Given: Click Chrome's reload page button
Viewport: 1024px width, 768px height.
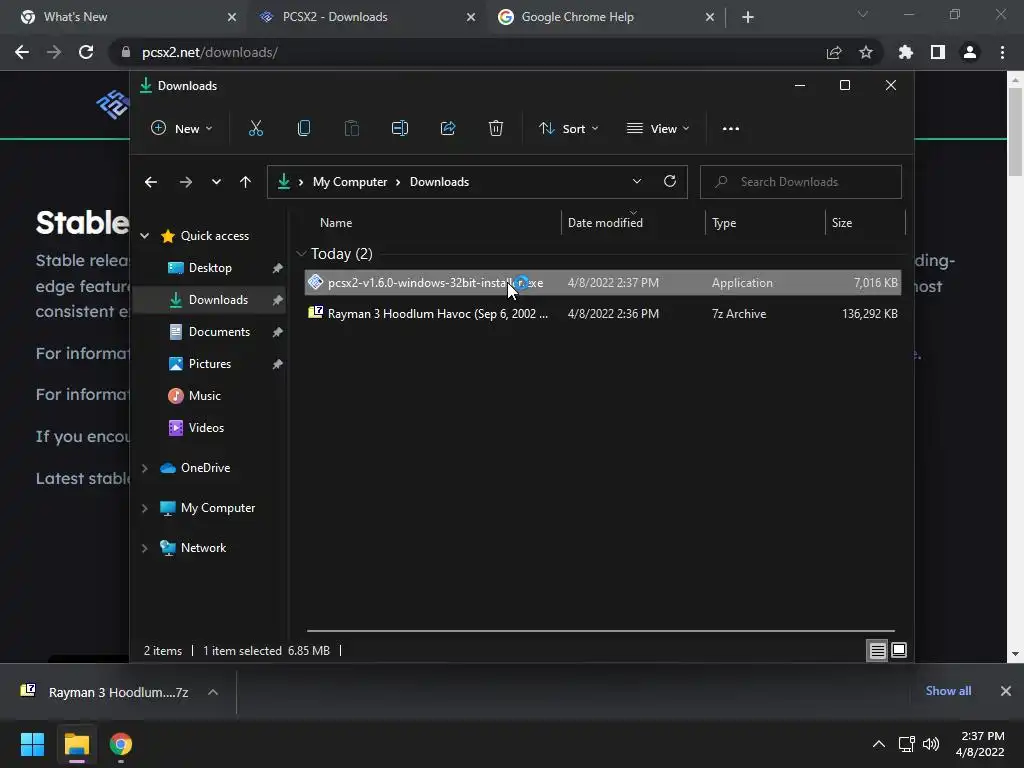Looking at the screenshot, I should pyautogui.click(x=86, y=52).
